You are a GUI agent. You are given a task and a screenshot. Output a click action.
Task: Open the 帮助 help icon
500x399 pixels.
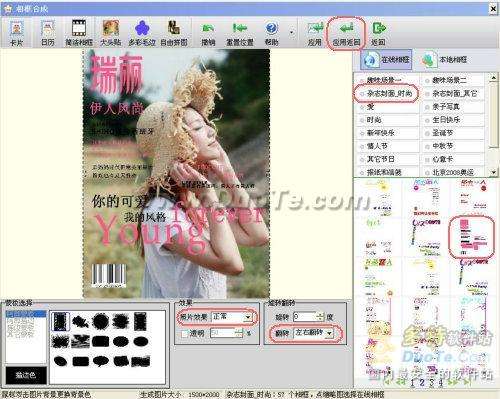click(271, 33)
